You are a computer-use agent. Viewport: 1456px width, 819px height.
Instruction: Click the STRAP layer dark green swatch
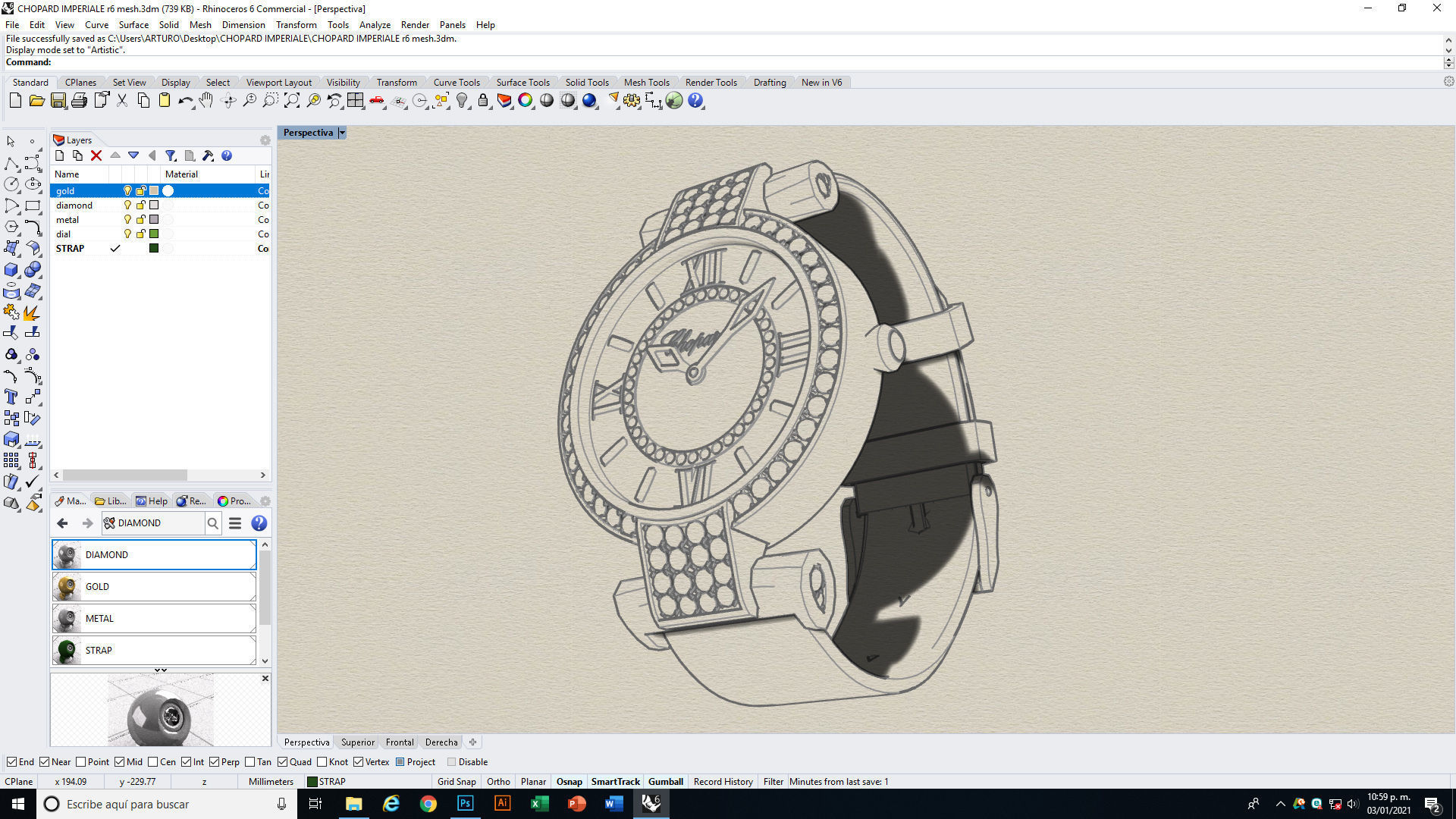(x=154, y=249)
